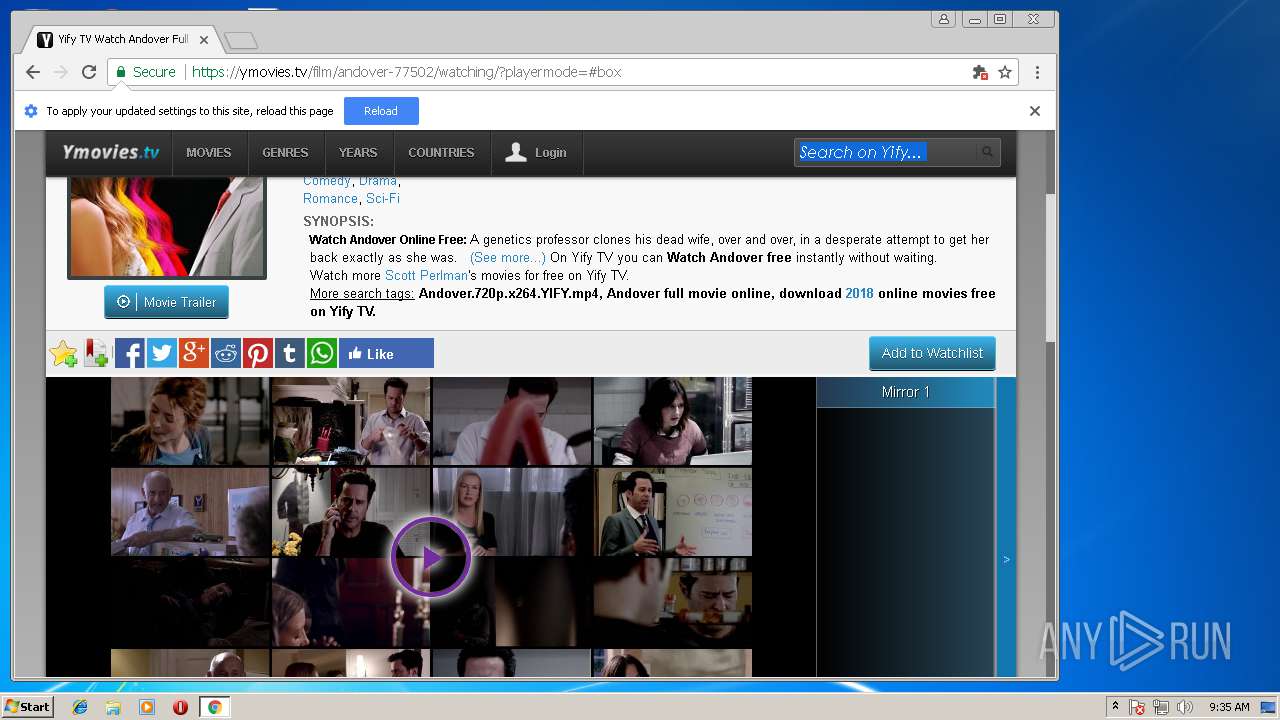
Task: Open the YEARS menu
Action: (x=358, y=153)
